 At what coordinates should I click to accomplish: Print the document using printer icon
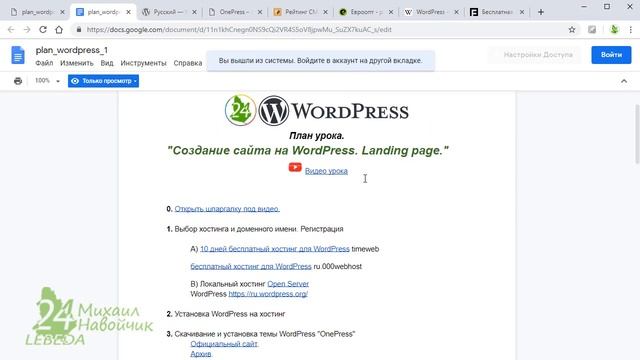tap(18, 81)
